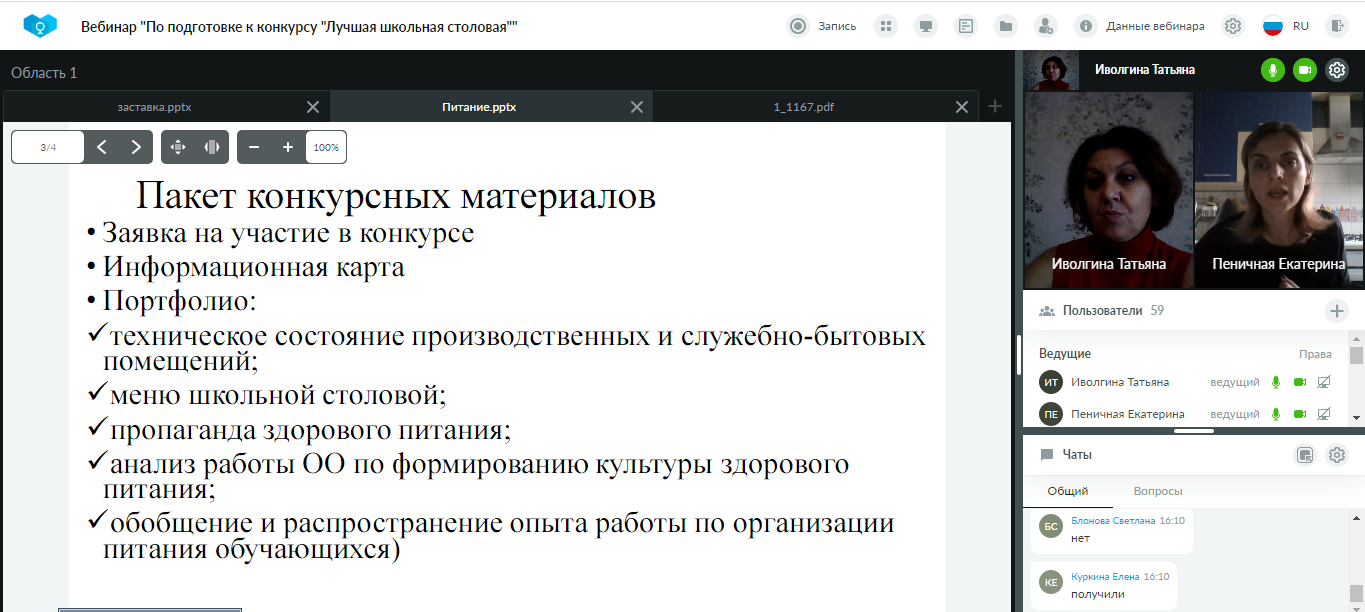
Task: Switch to Питание.pptx tab
Action: click(479, 107)
